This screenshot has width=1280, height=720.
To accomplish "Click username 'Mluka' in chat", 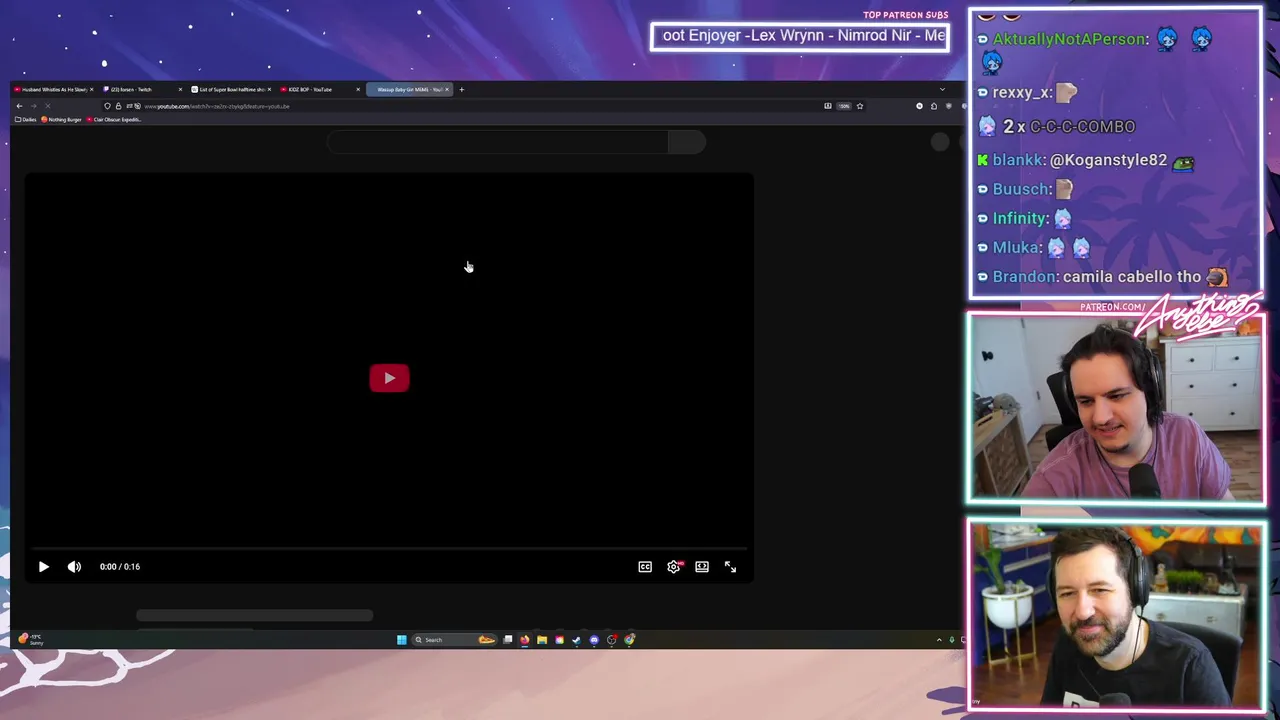I will [x=1016, y=247].
